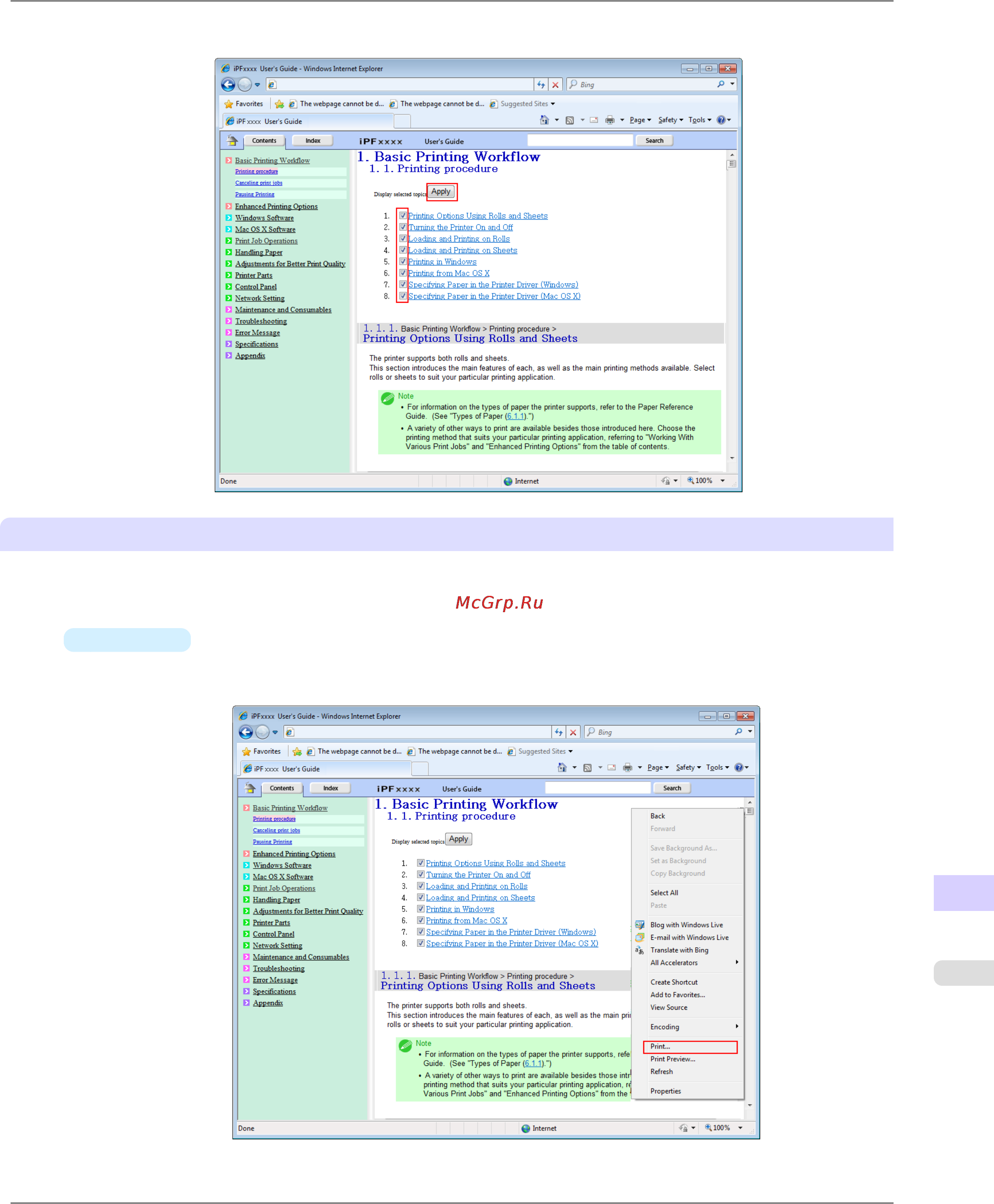Screen dimensions: 994x1204
Task: Click the guide's Home icon beside Contents in the top window
Action: coord(232,140)
